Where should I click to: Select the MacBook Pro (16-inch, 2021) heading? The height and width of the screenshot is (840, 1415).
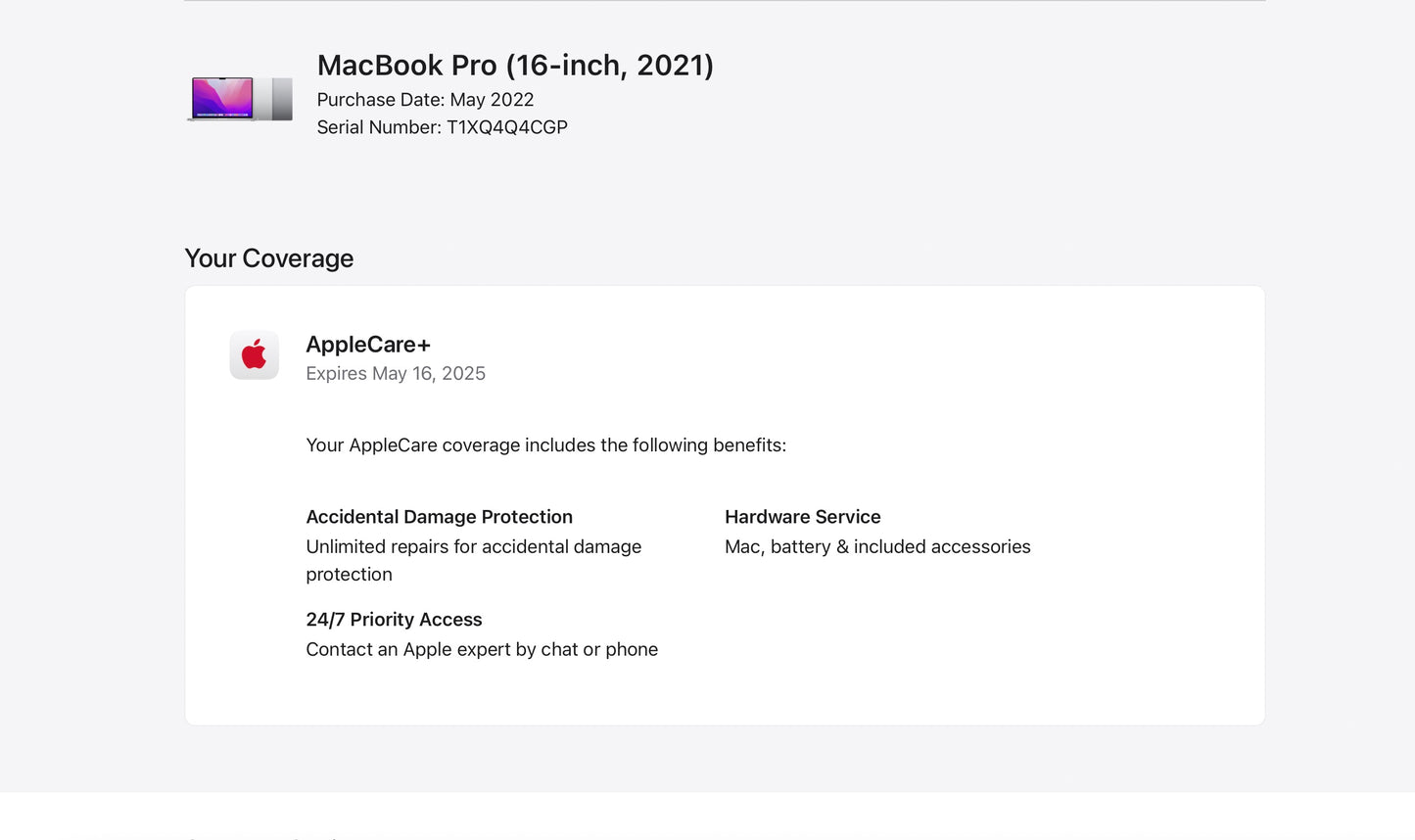point(515,65)
